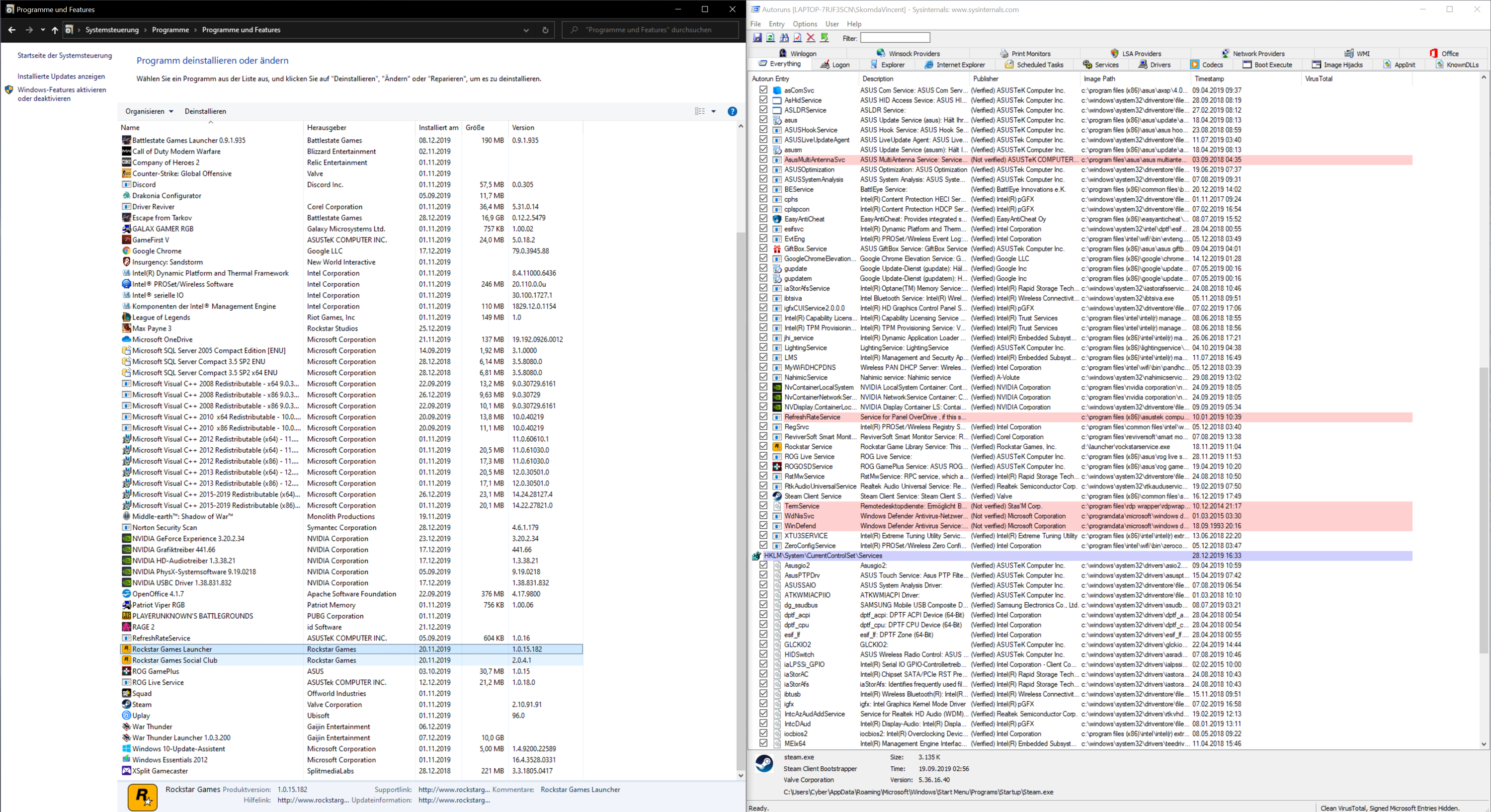
Task: Sort programs by Installiert am column
Action: (x=439, y=127)
